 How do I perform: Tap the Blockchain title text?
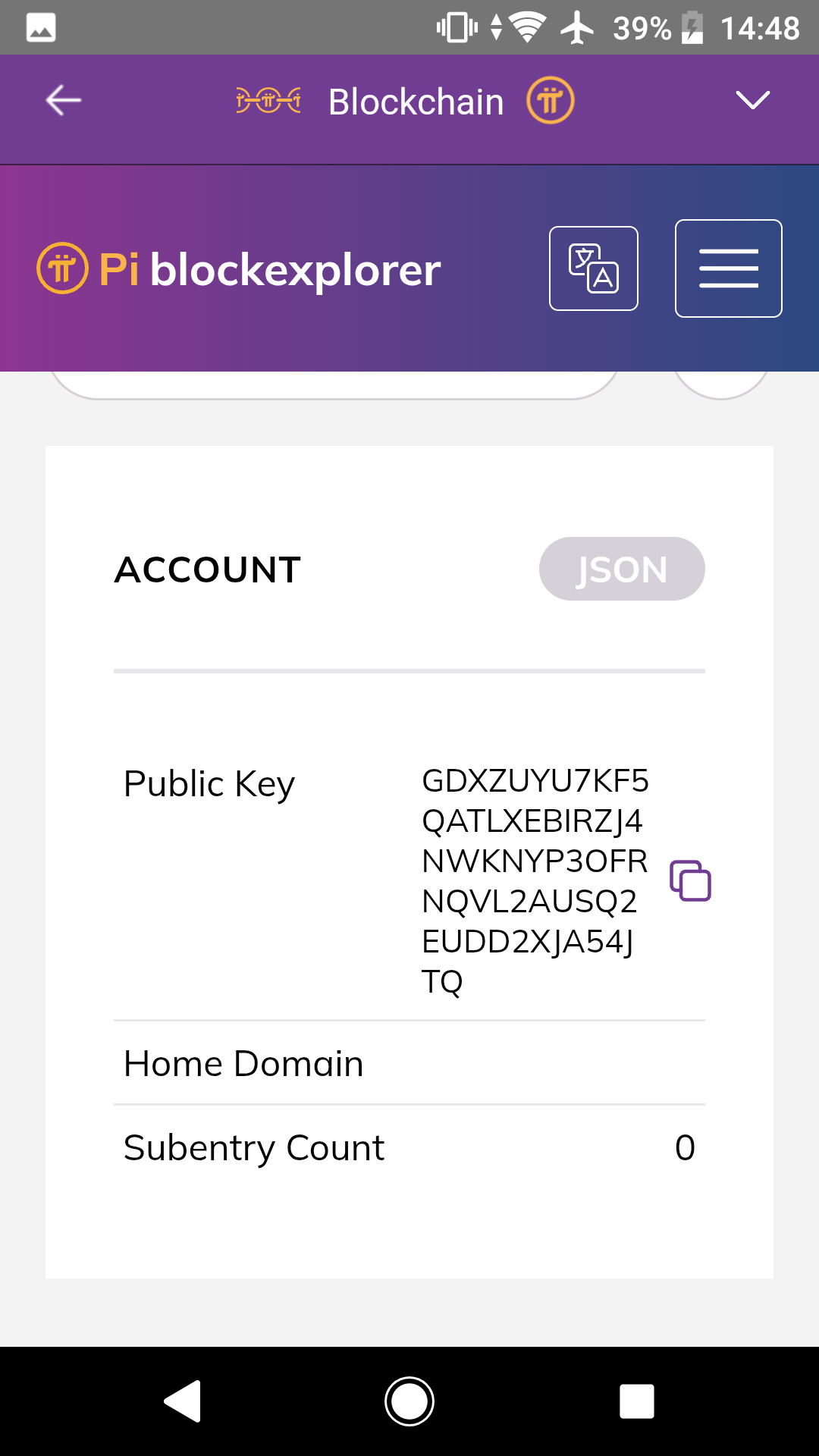coord(416,102)
